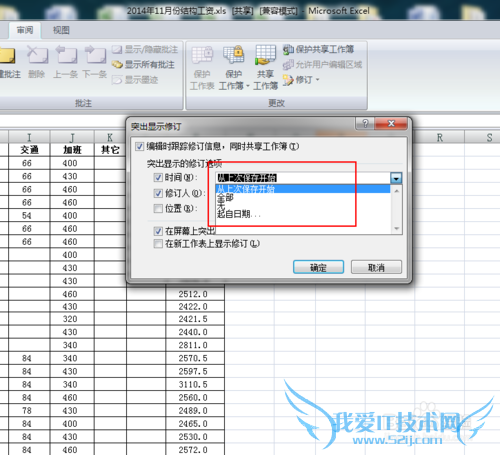The width and height of the screenshot is (500, 455).
Task: Open the Track Changes (修订) dropdown
Action: 301,80
